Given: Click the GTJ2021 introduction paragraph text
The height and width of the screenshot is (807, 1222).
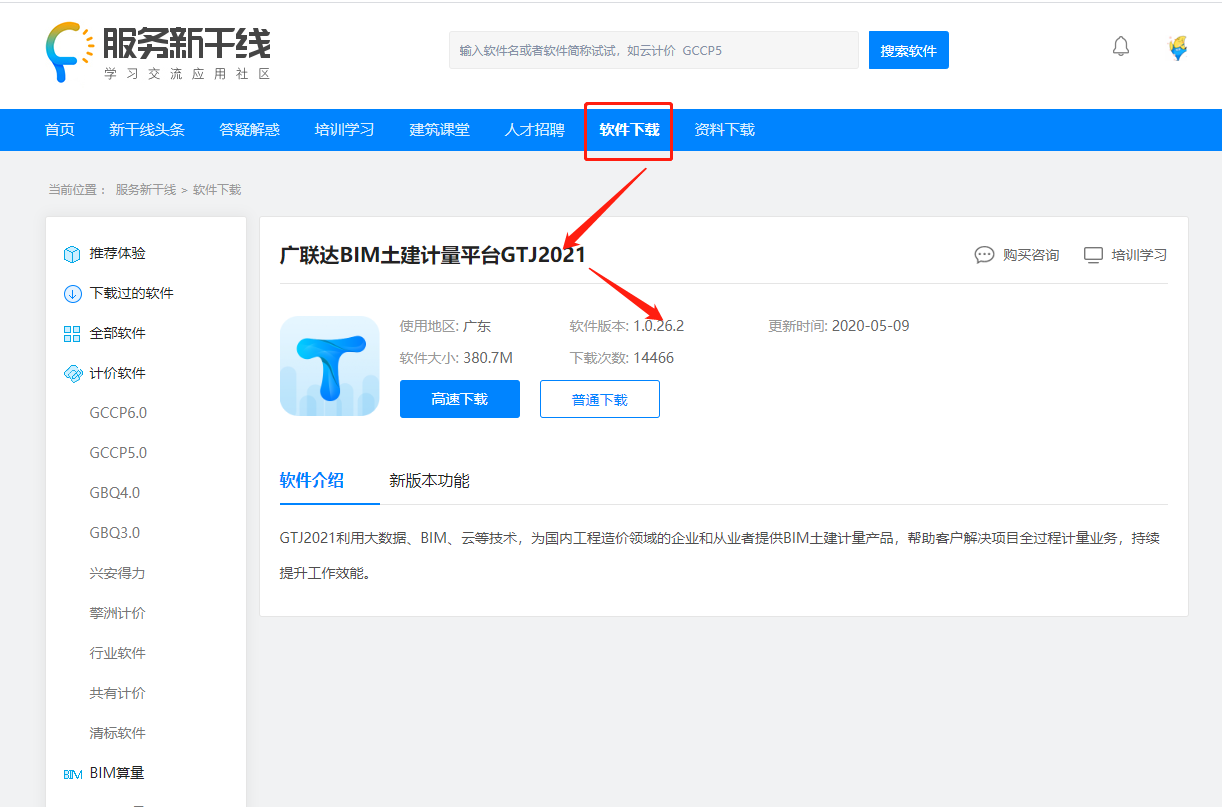Looking at the screenshot, I should 720,556.
